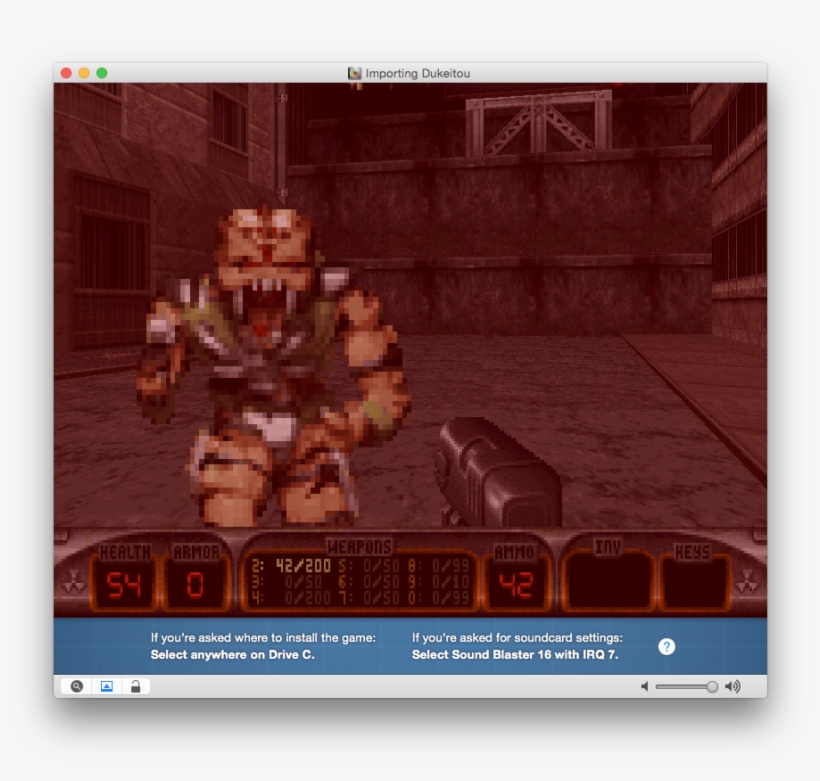820x781 pixels.
Task: Click the quiet speaker icon left of the volume slider
Action: coord(644,686)
